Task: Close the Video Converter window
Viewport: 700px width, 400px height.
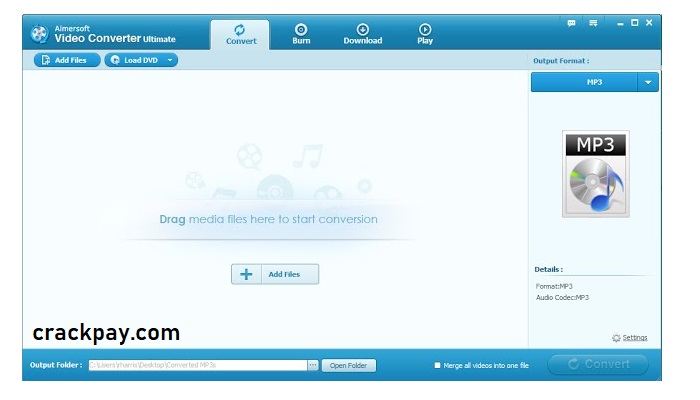Action: coord(649,23)
